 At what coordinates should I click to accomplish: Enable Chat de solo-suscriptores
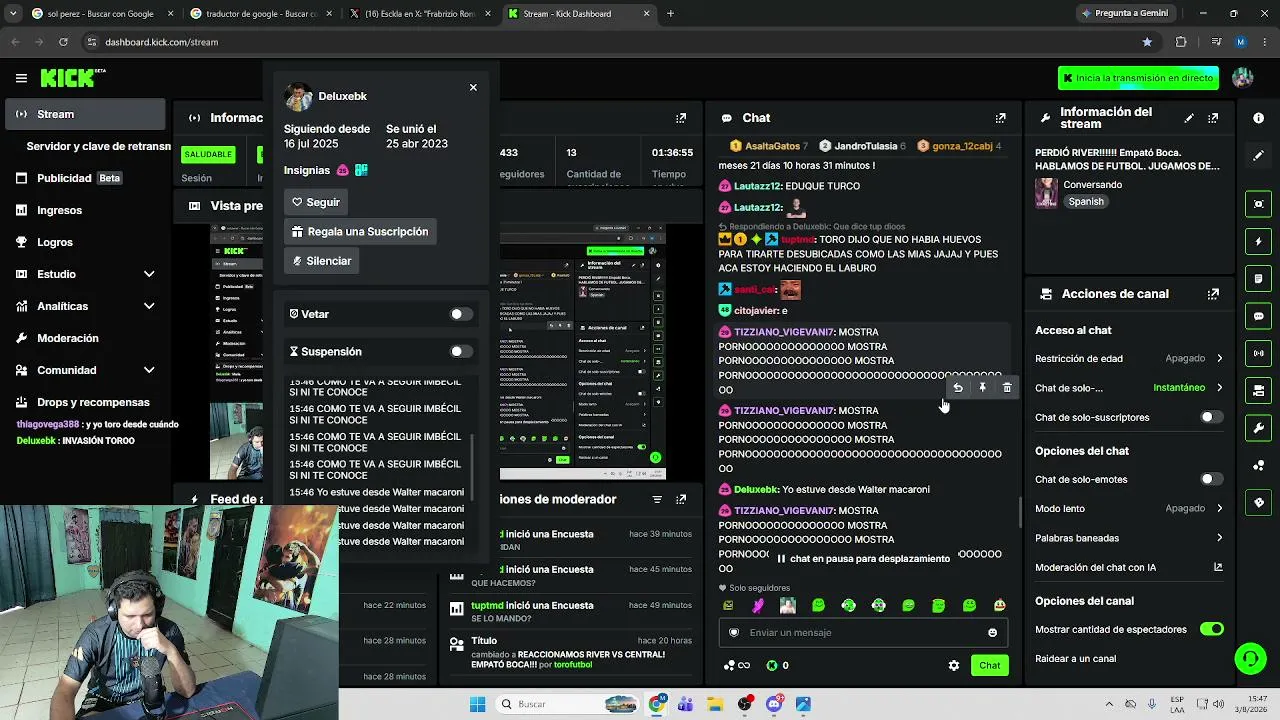1211,417
